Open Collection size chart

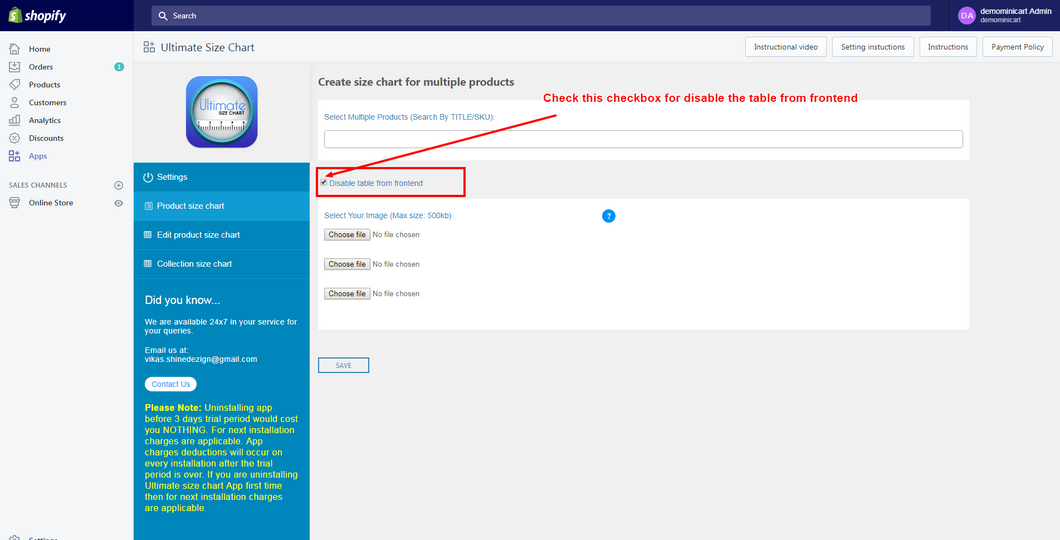click(222, 264)
